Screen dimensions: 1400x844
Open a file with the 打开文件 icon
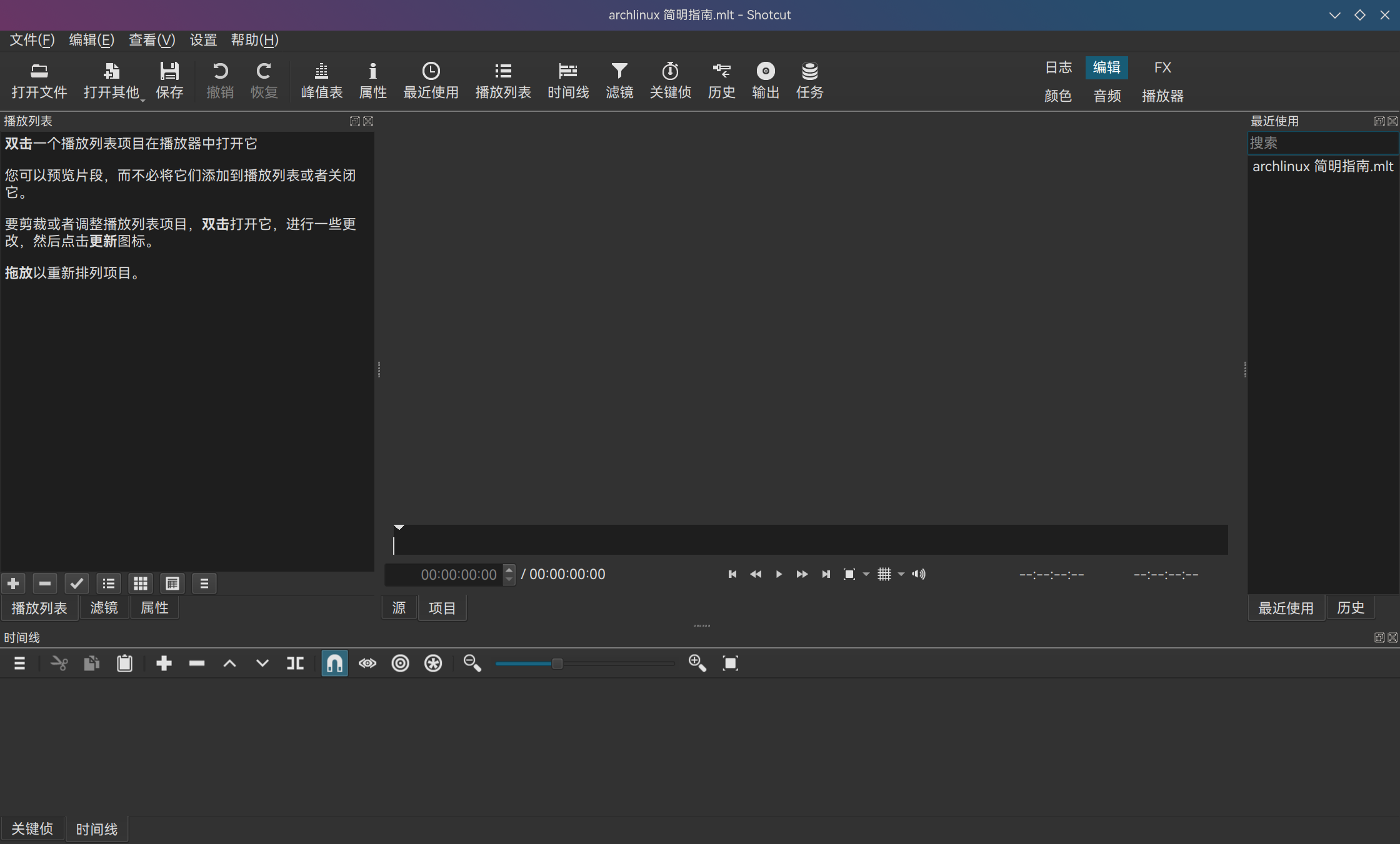(x=39, y=80)
